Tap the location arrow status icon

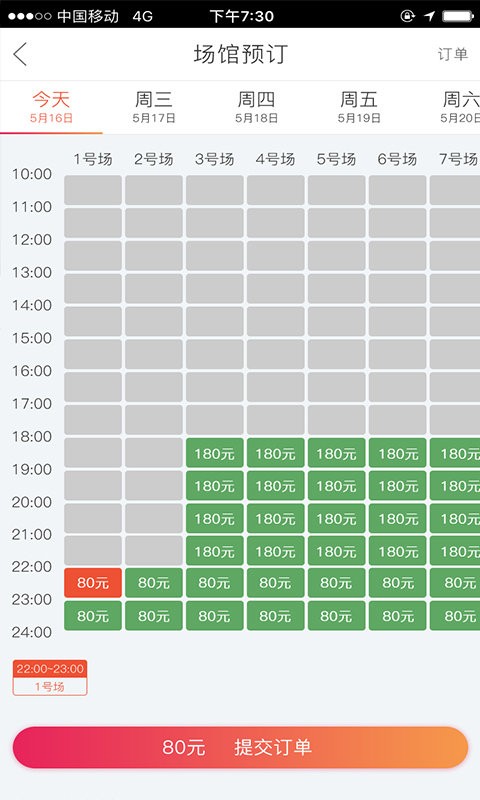[x=430, y=16]
